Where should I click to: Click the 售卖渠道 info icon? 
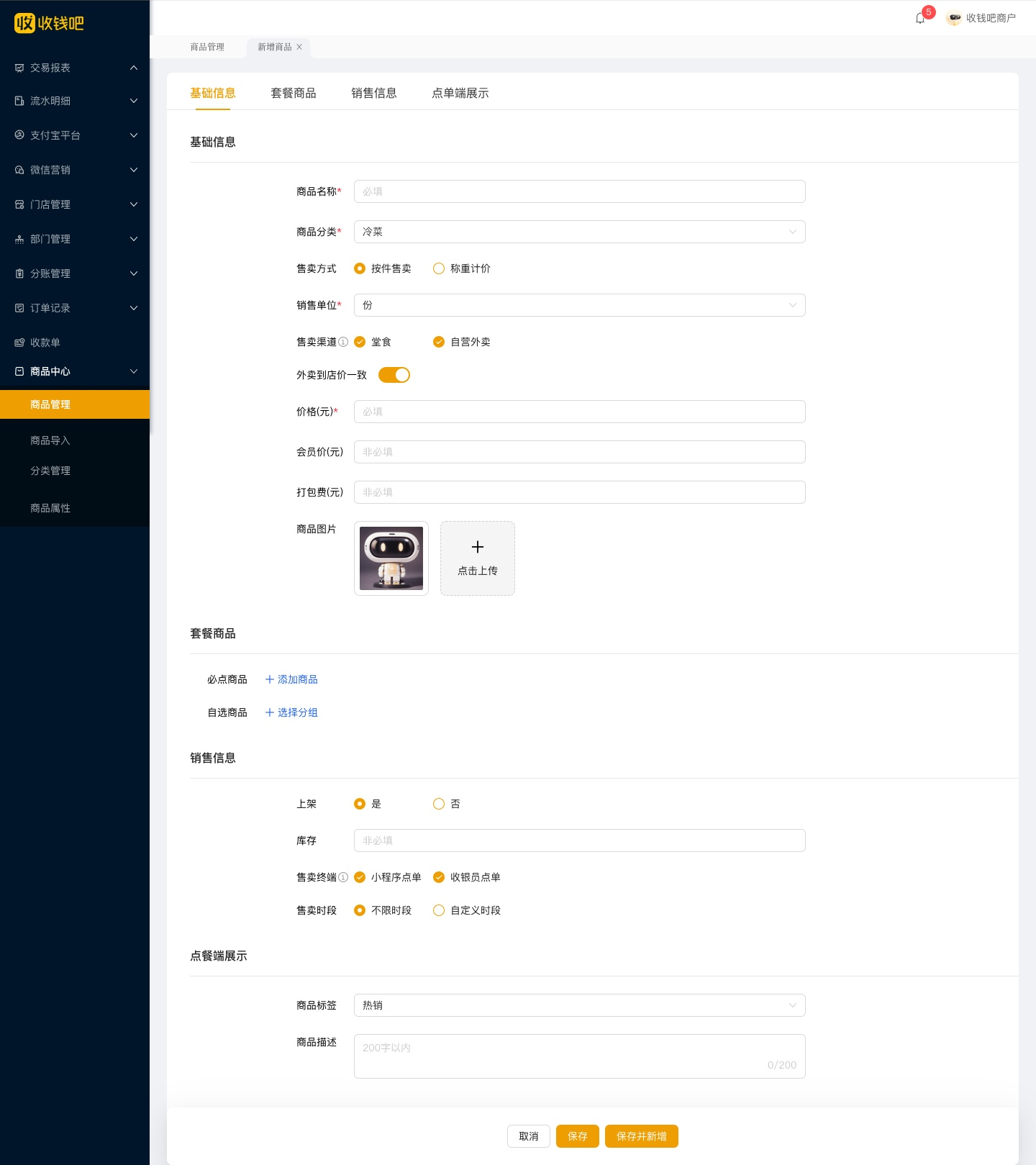tap(343, 342)
